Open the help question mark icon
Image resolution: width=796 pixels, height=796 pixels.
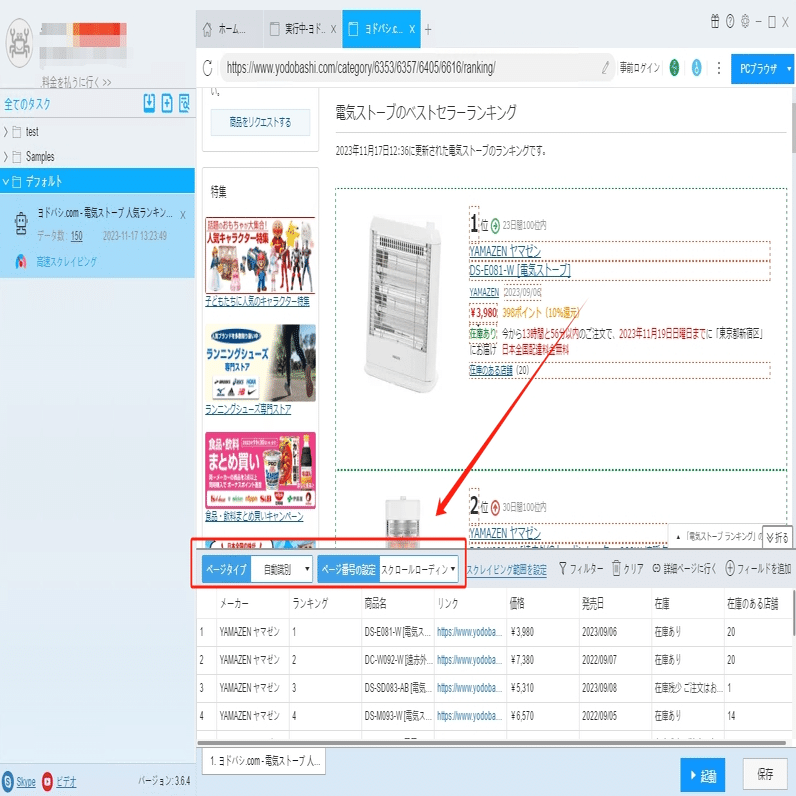tap(730, 21)
